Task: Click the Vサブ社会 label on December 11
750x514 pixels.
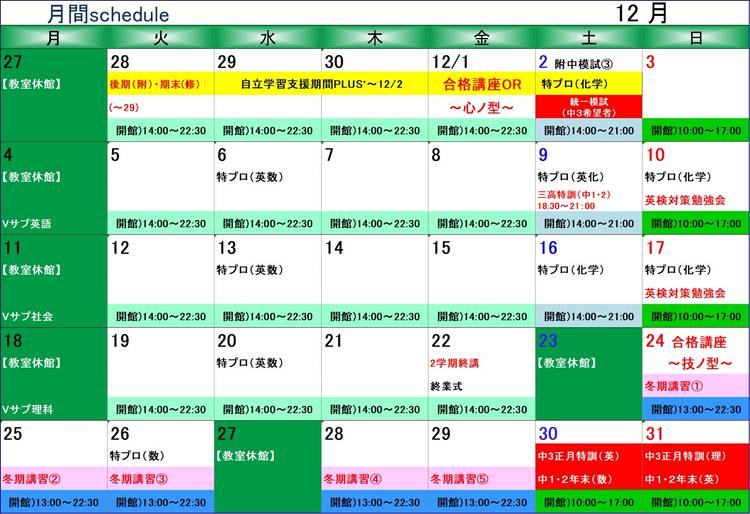Action: click(28, 316)
